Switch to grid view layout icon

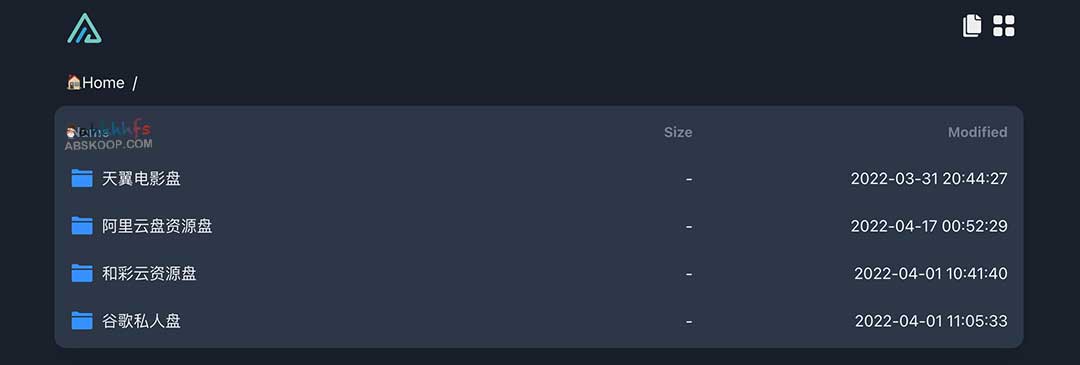(1004, 26)
